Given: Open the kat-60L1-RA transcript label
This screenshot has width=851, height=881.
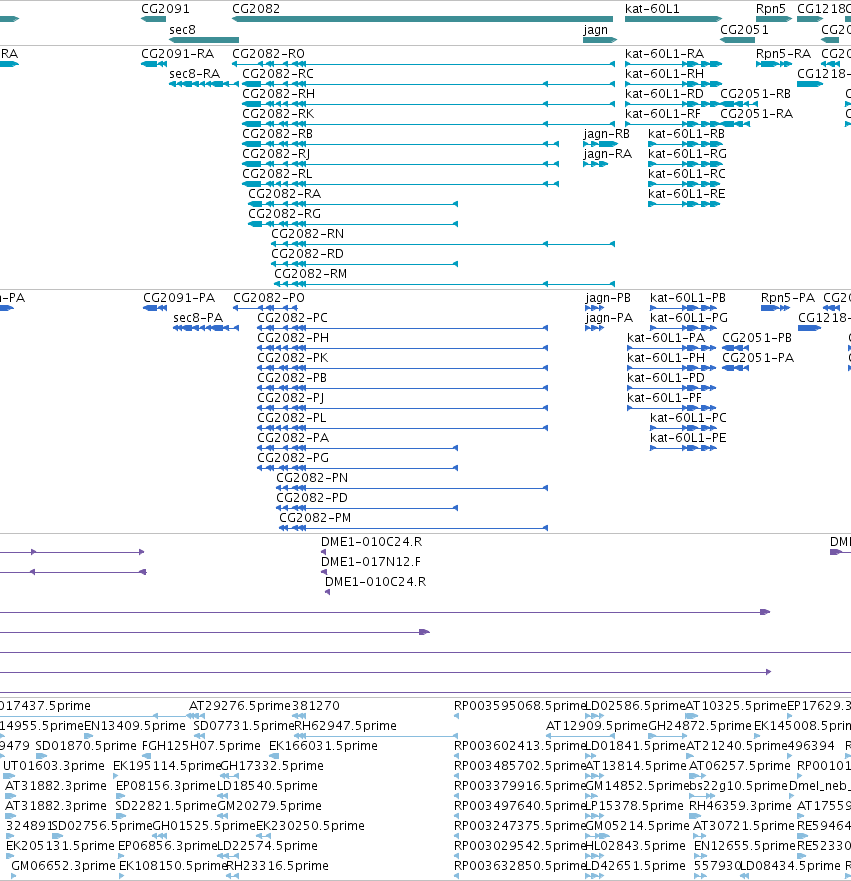Looking at the screenshot, I should point(665,53).
